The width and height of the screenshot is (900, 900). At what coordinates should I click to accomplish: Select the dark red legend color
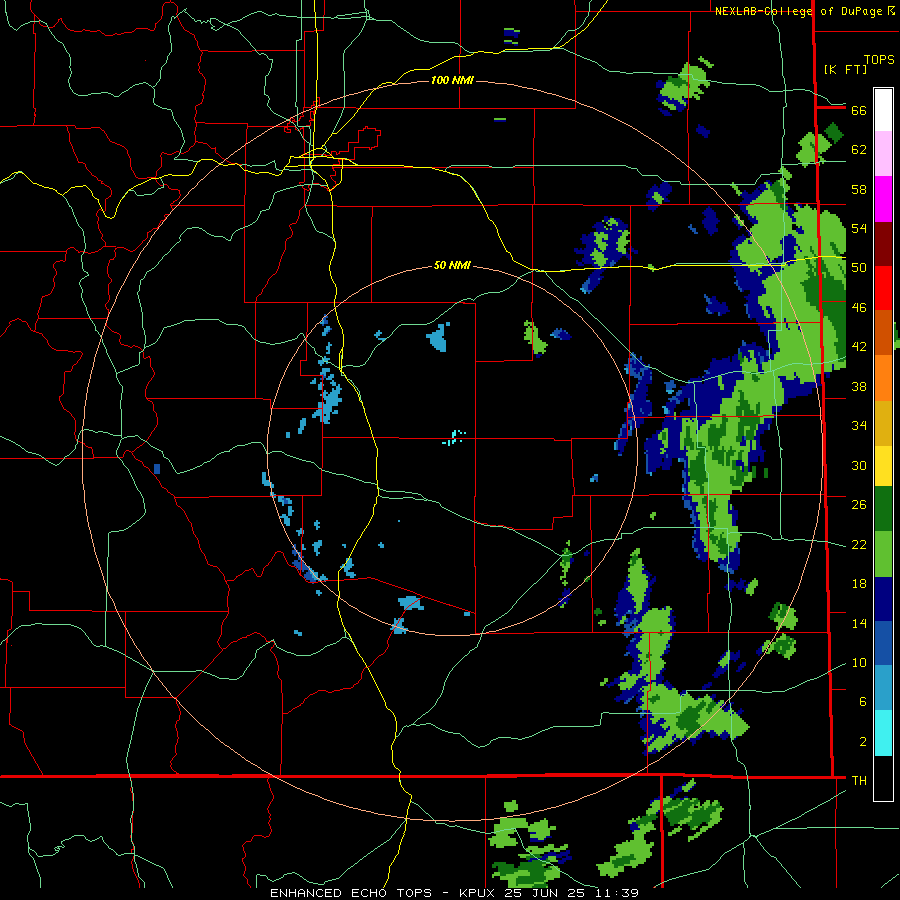[x=883, y=243]
